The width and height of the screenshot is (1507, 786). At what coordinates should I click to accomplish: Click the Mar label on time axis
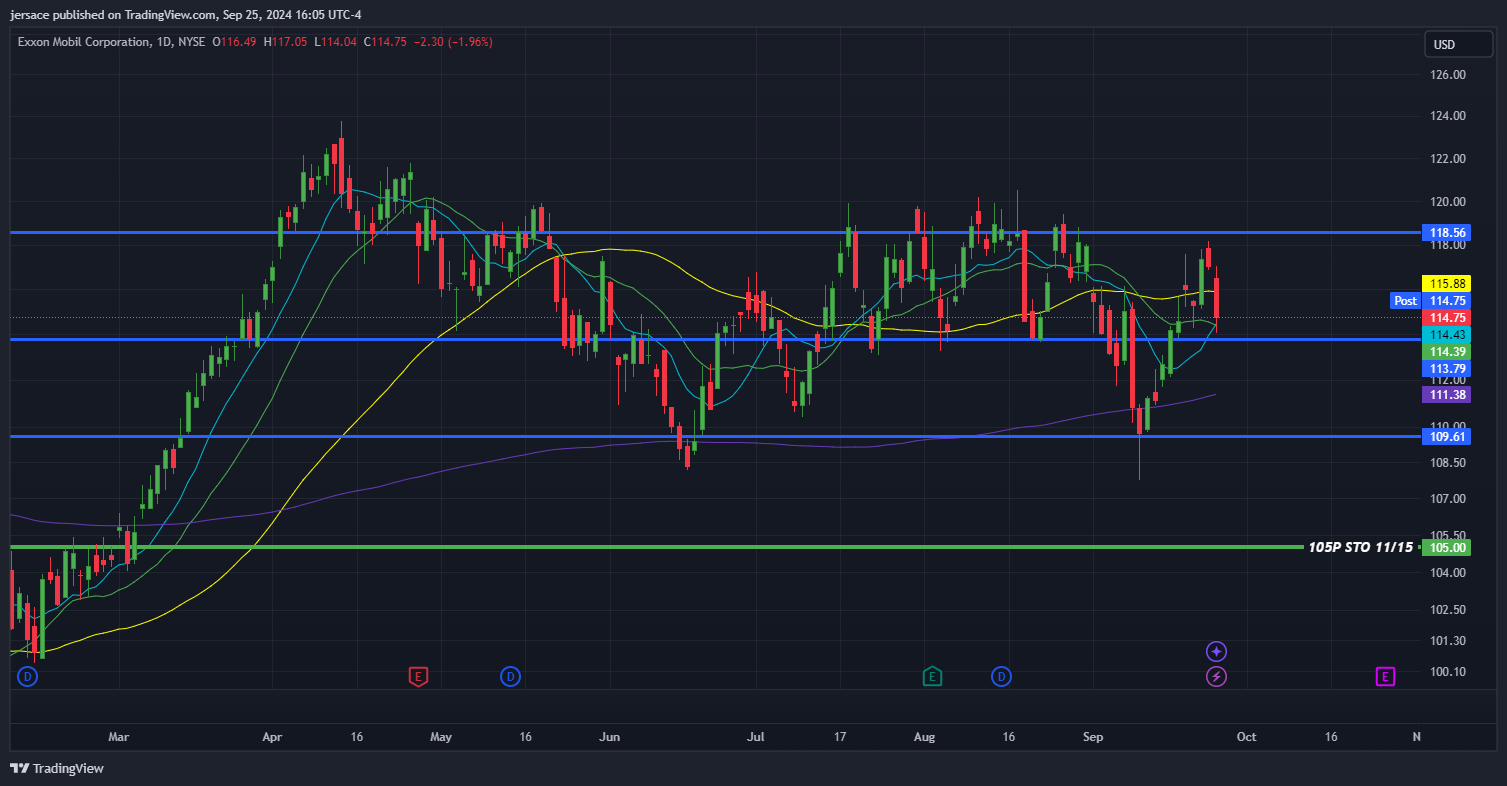[118, 737]
